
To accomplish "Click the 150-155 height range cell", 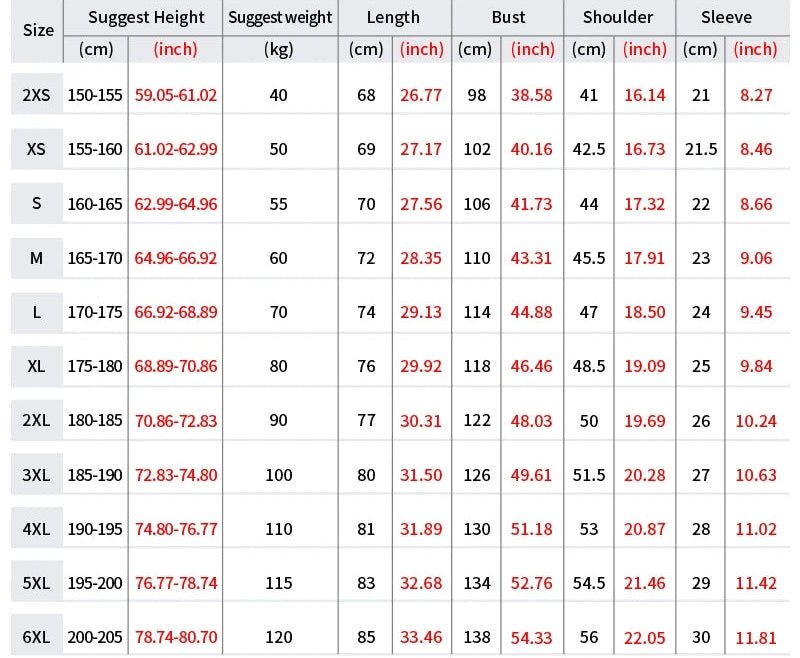I will tap(95, 95).
